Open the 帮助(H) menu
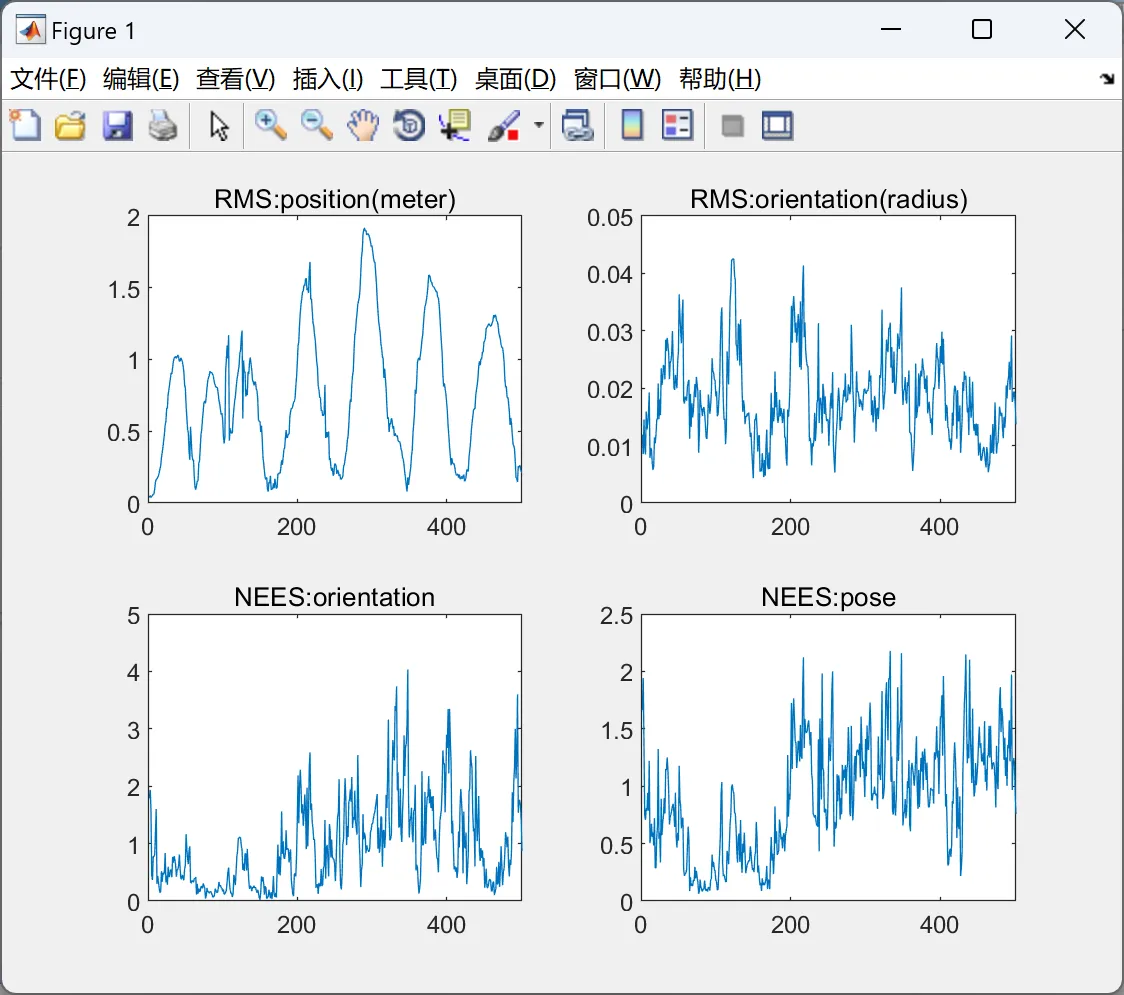1124x995 pixels. (x=720, y=79)
